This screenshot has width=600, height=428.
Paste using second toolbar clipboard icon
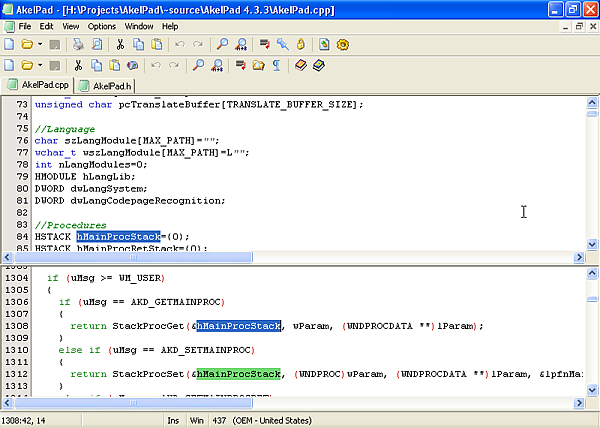pyautogui.click(x=115, y=65)
